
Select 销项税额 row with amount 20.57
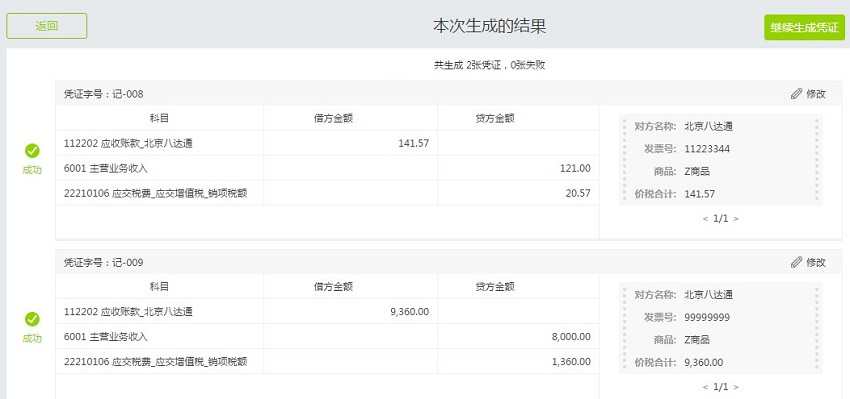327,193
